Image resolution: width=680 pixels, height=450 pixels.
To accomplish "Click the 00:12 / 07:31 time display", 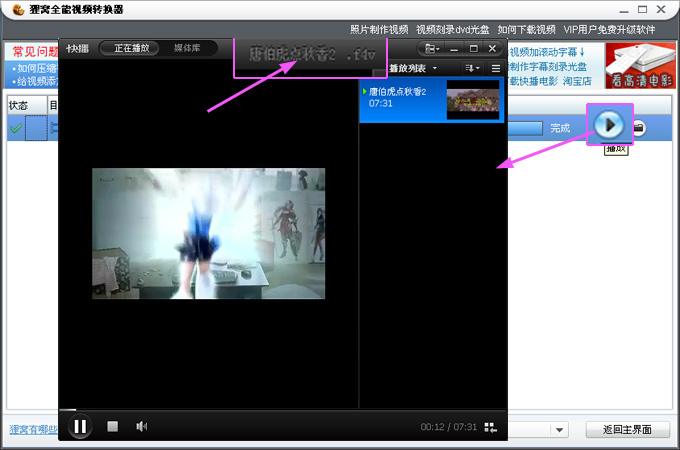I will click(448, 427).
